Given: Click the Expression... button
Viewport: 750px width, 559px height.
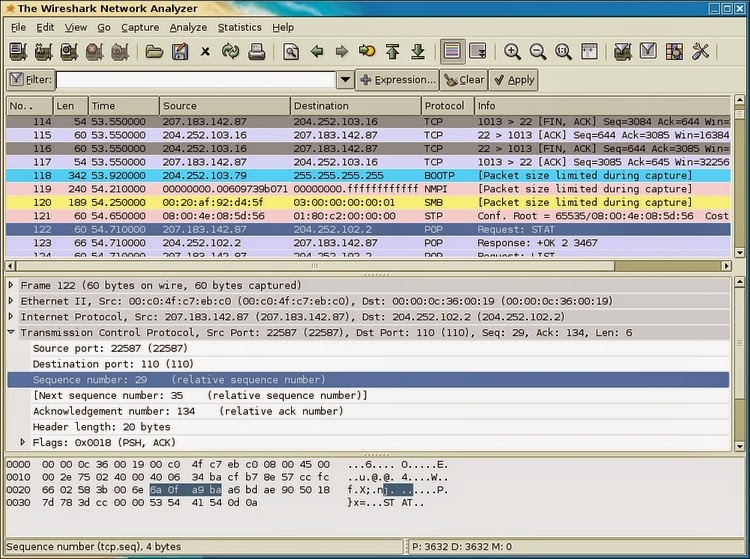Looking at the screenshot, I should [397, 80].
